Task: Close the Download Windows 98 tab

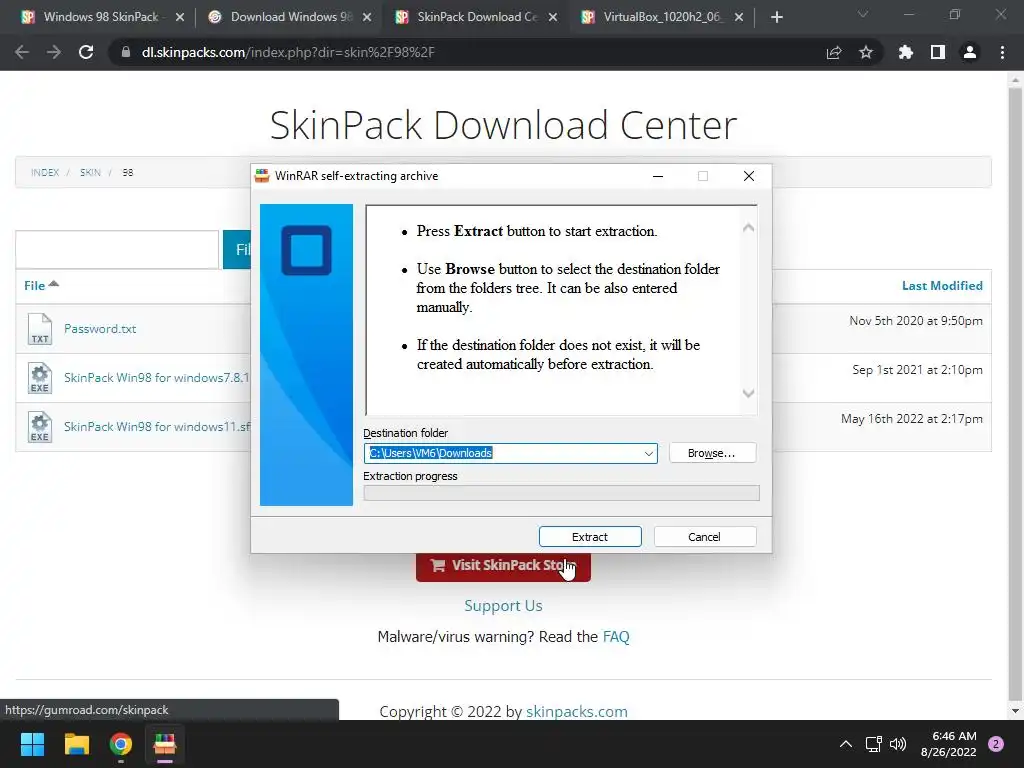Action: 367,17
